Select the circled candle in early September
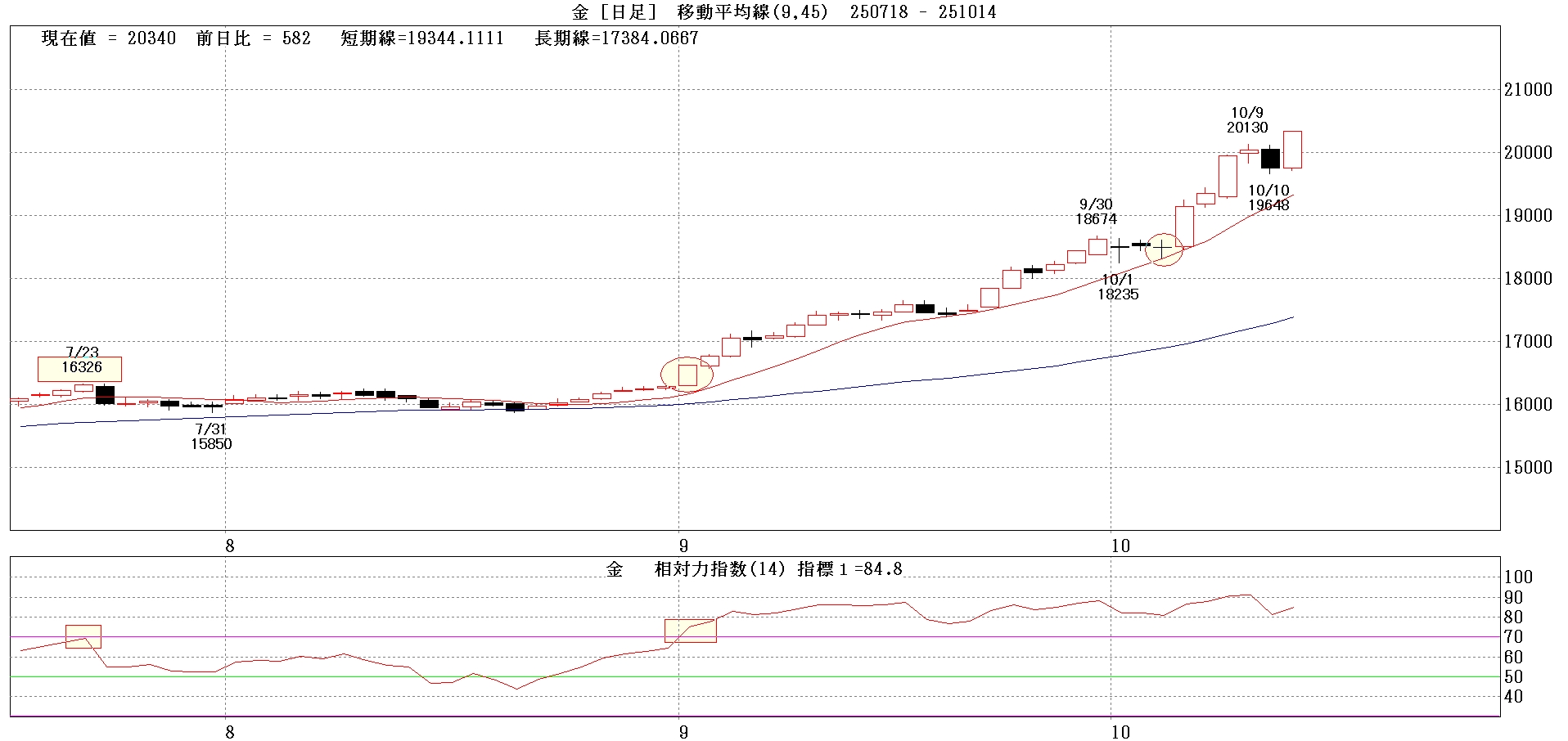Image resolution: width=1568 pixels, height=741 pixels. tap(687, 375)
